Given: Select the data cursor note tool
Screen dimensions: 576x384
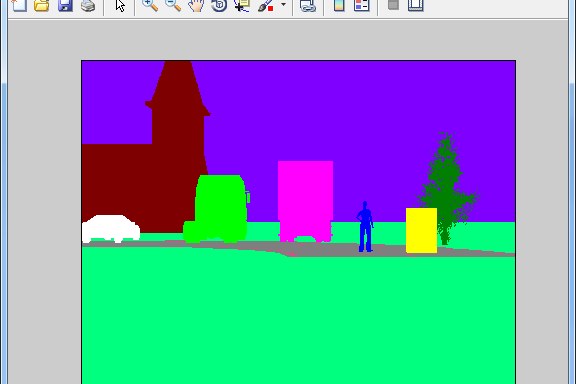Looking at the screenshot, I should click(x=242, y=5).
